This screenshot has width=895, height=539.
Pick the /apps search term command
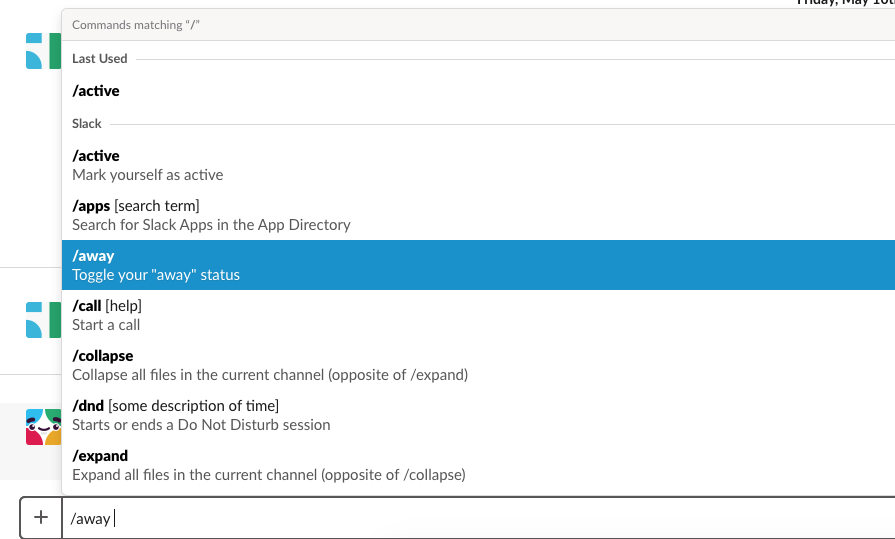(478, 215)
